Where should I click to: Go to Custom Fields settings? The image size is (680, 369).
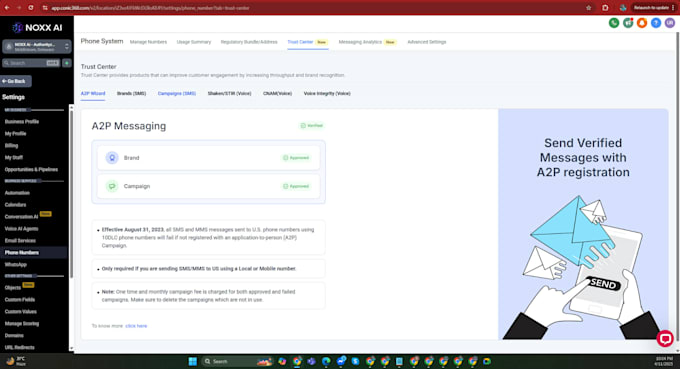pyautogui.click(x=20, y=300)
